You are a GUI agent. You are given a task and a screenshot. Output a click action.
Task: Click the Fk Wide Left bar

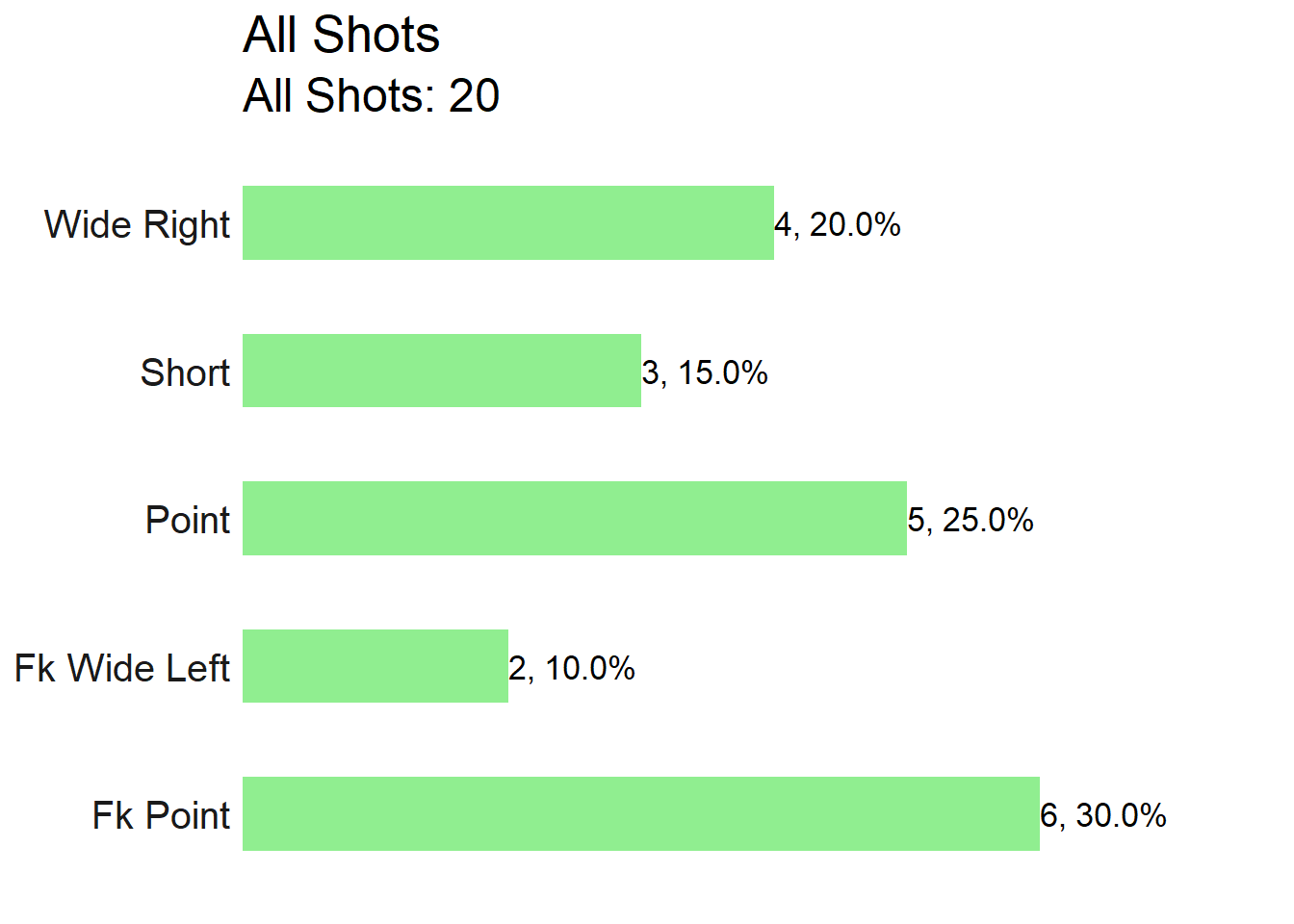[x=375, y=666]
